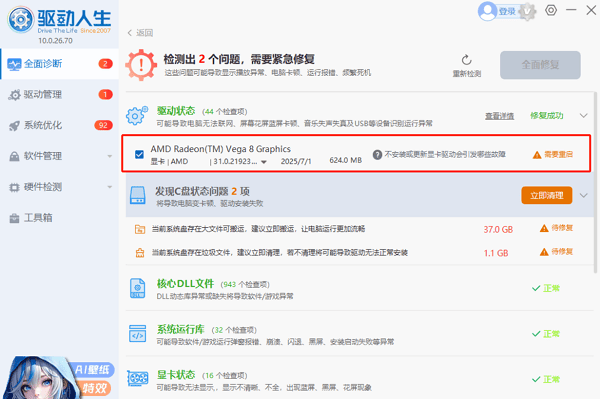Click the 核心DLL文件 file icon
The height and width of the screenshot is (399, 600).
[x=137, y=288]
